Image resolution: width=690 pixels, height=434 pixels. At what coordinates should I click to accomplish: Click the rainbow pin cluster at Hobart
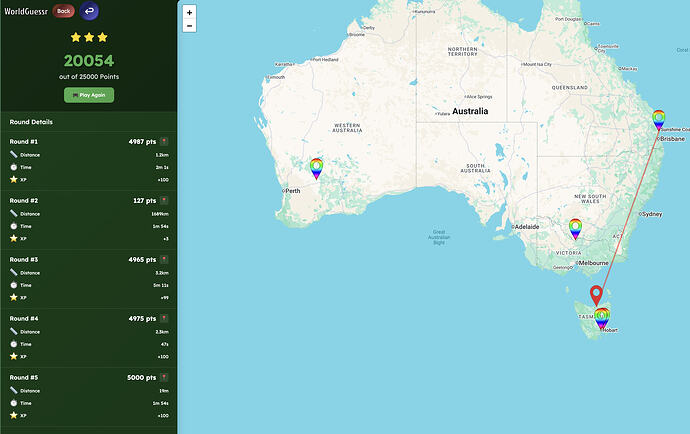coord(602,318)
